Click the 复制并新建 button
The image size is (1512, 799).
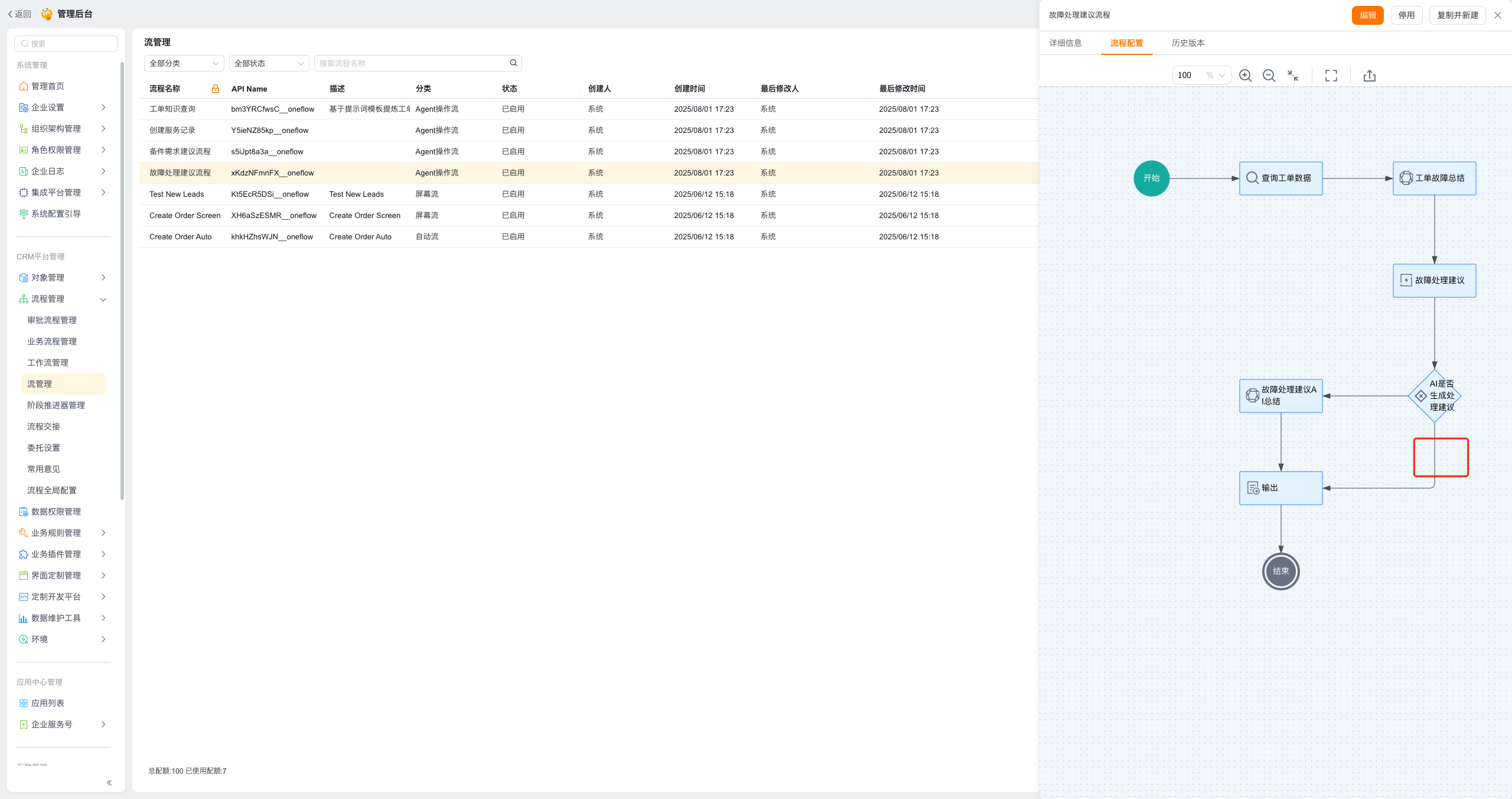[x=1457, y=15]
